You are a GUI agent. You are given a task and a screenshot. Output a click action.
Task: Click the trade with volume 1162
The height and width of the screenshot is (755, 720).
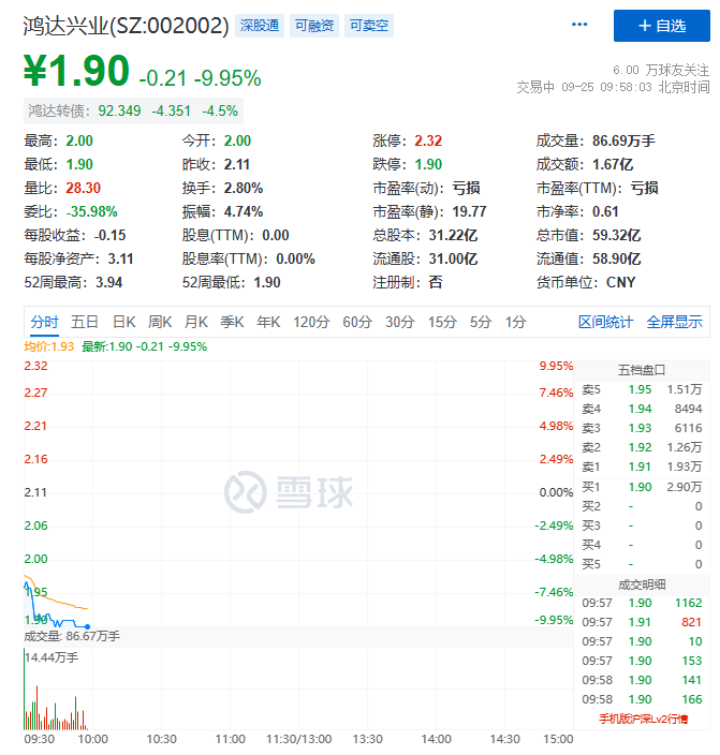(x=641, y=603)
